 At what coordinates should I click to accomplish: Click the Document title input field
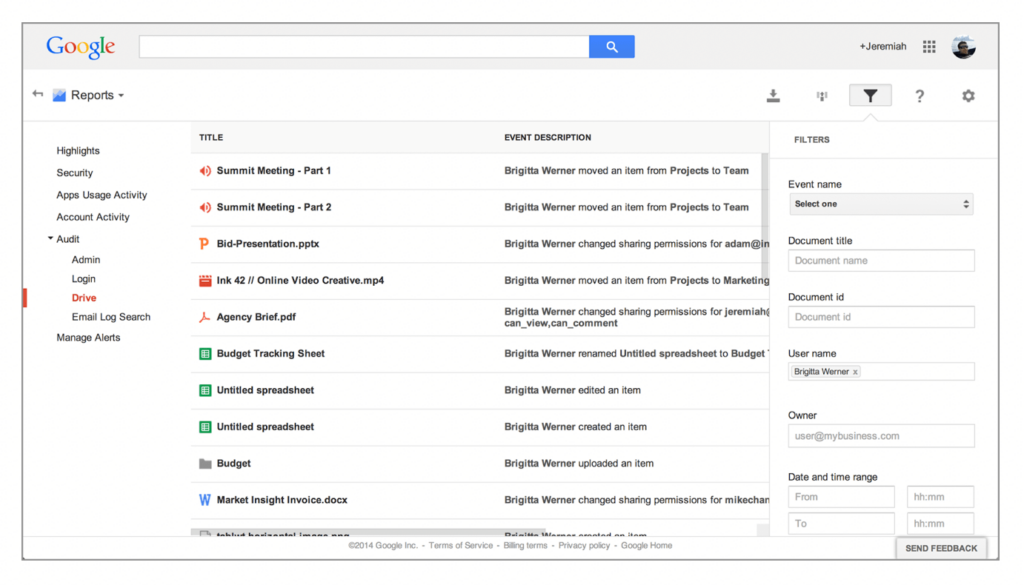pos(880,261)
